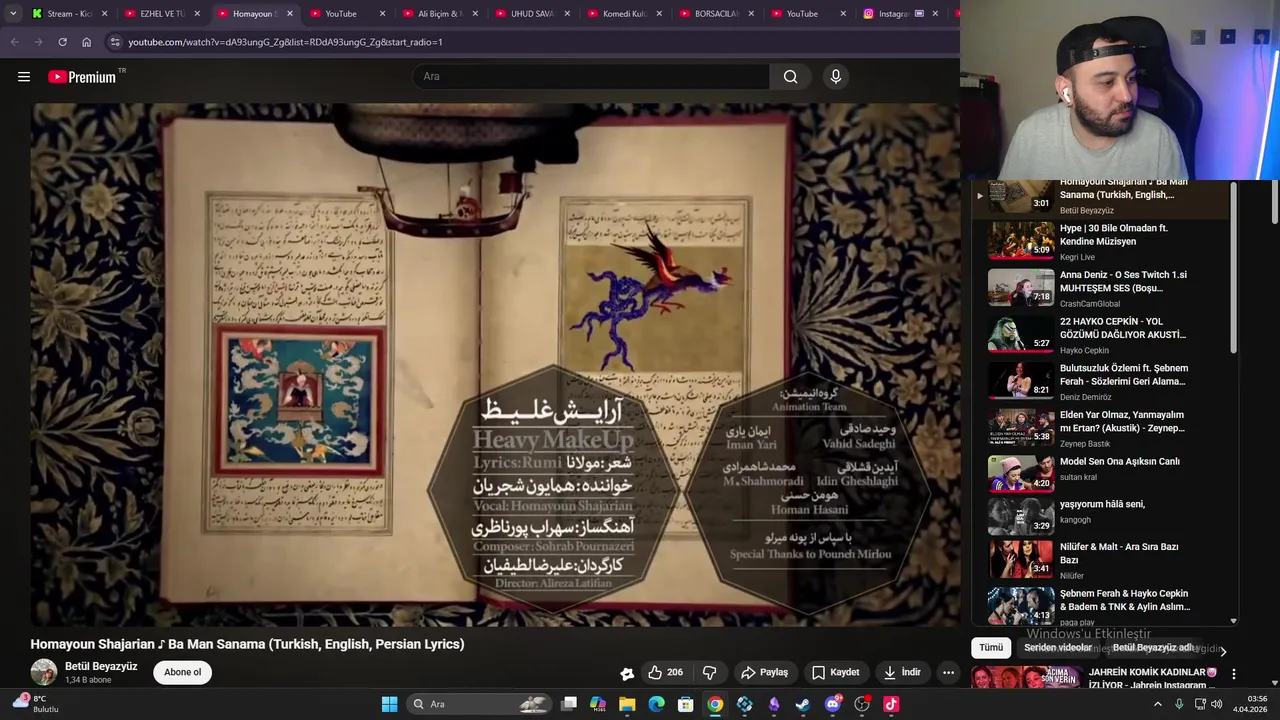Dislike the video with thumbs down
The height and width of the screenshot is (720, 1280).
[709, 672]
